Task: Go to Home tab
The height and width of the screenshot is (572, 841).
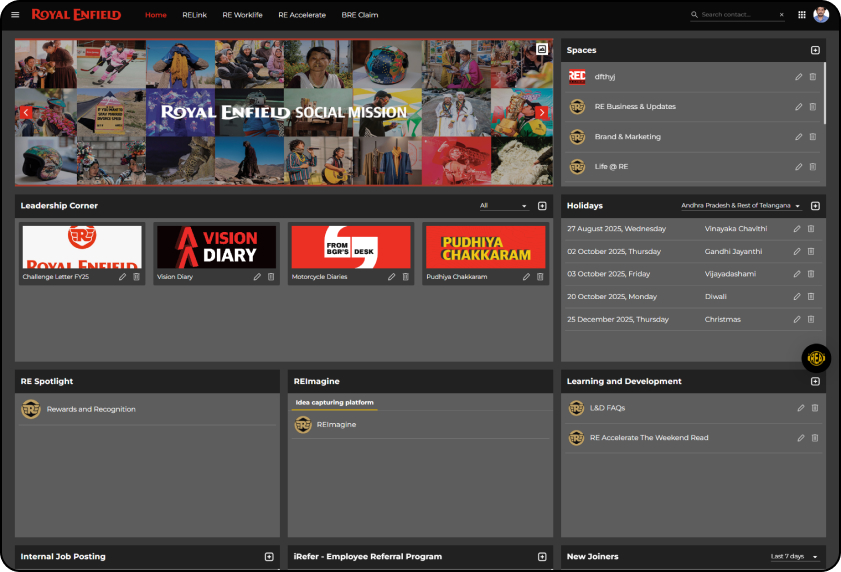Action: [156, 15]
